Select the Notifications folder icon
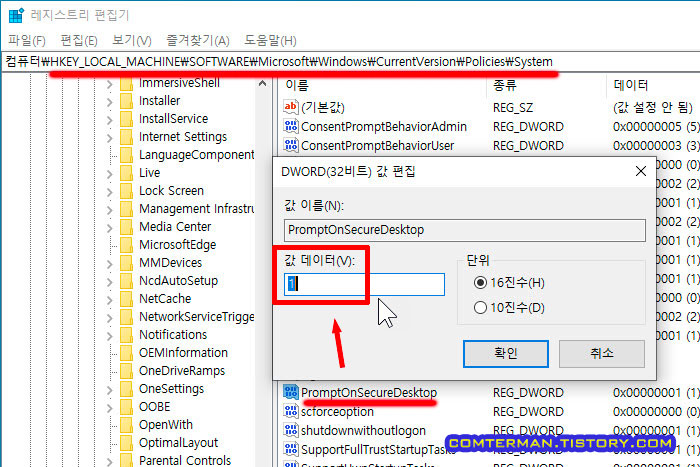700x467 pixels. [x=126, y=335]
